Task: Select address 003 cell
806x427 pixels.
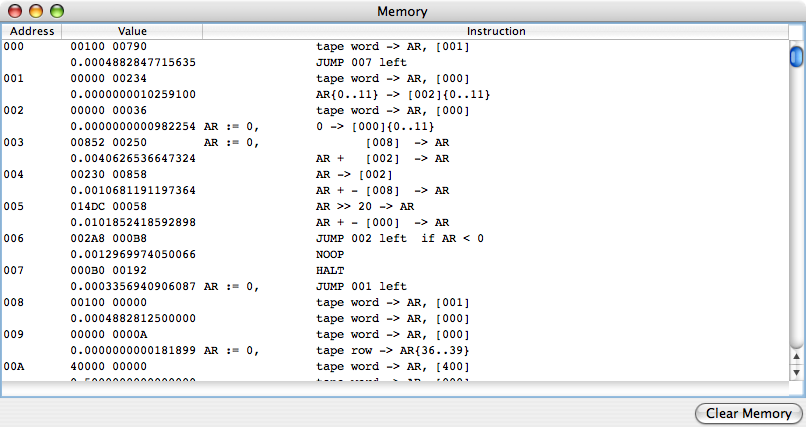Action: click(x=13, y=142)
